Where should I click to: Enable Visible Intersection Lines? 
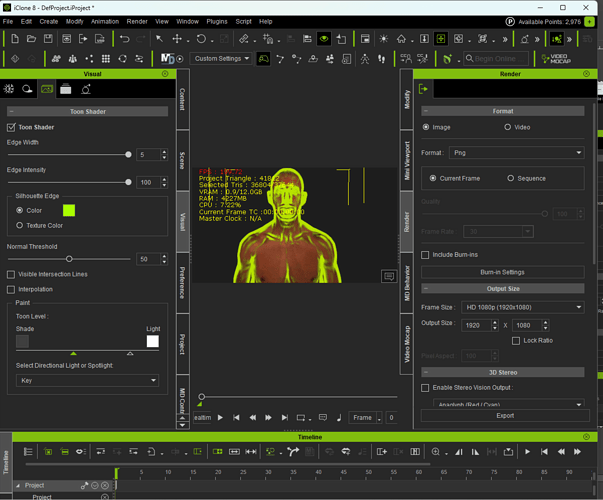click(x=11, y=275)
